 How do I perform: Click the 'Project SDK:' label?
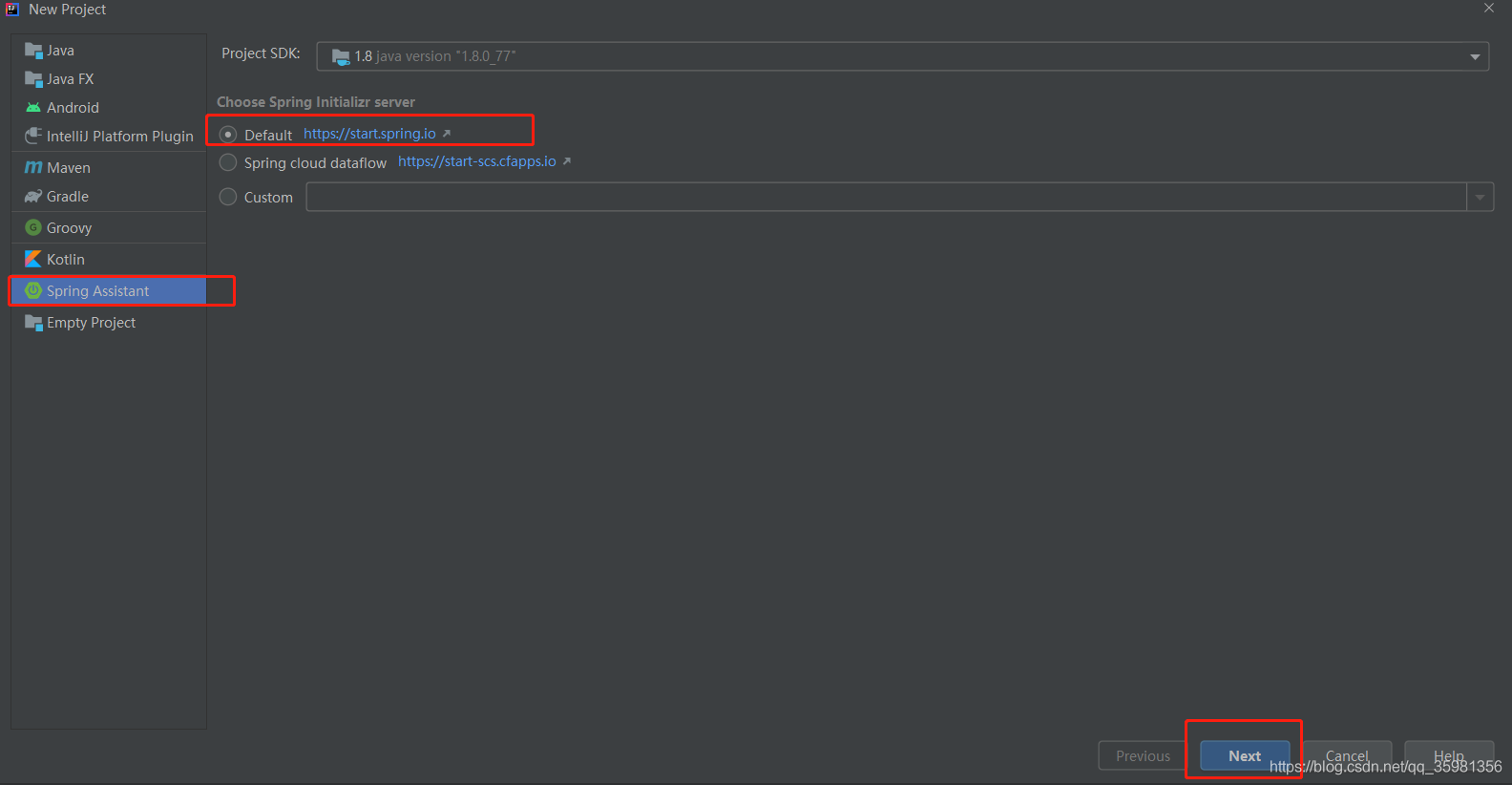tap(261, 53)
